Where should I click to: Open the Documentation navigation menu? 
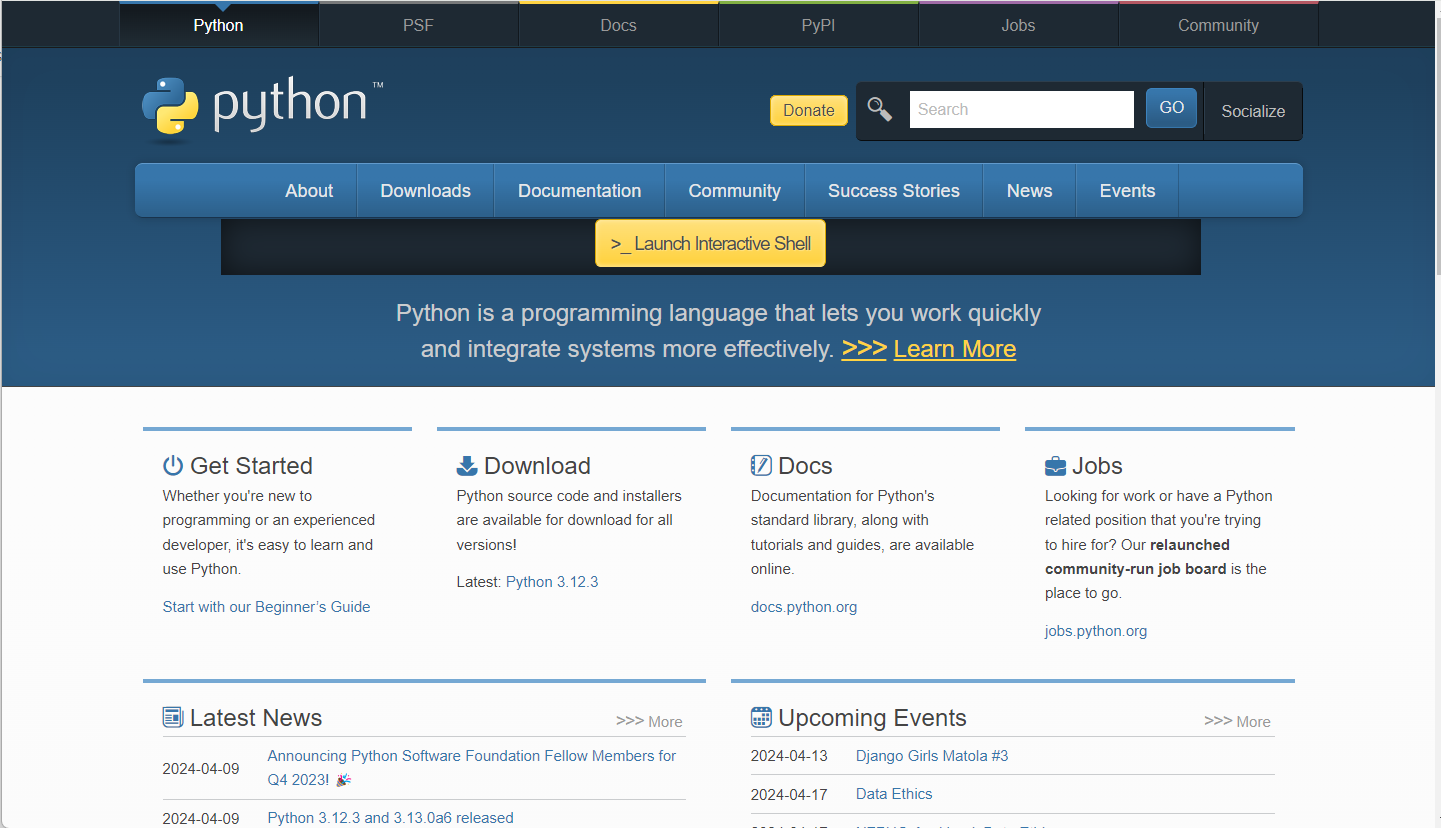click(579, 190)
